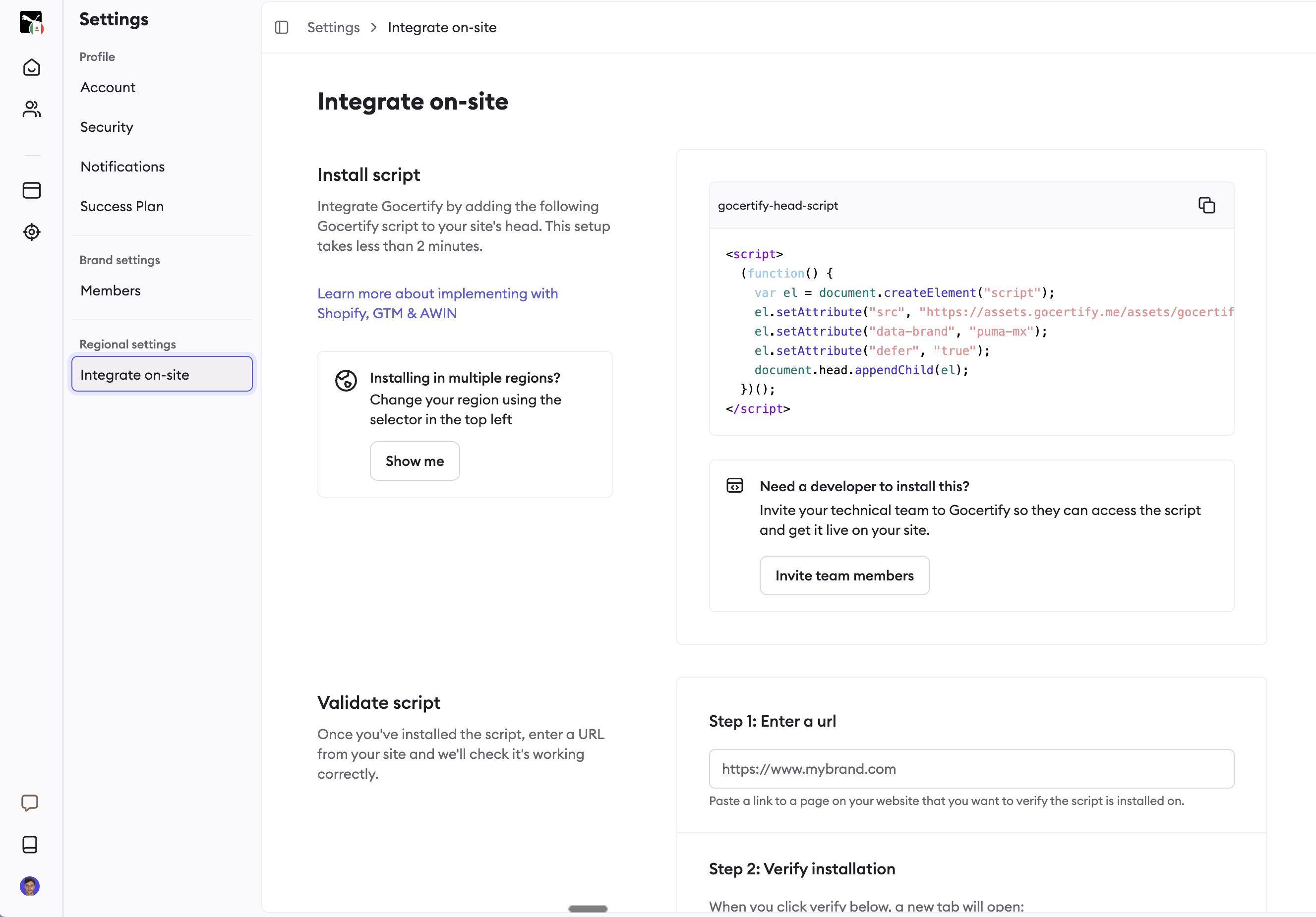Screen dimensions: 1316x917
Task: Click the Invite team members button
Action: pos(844,575)
